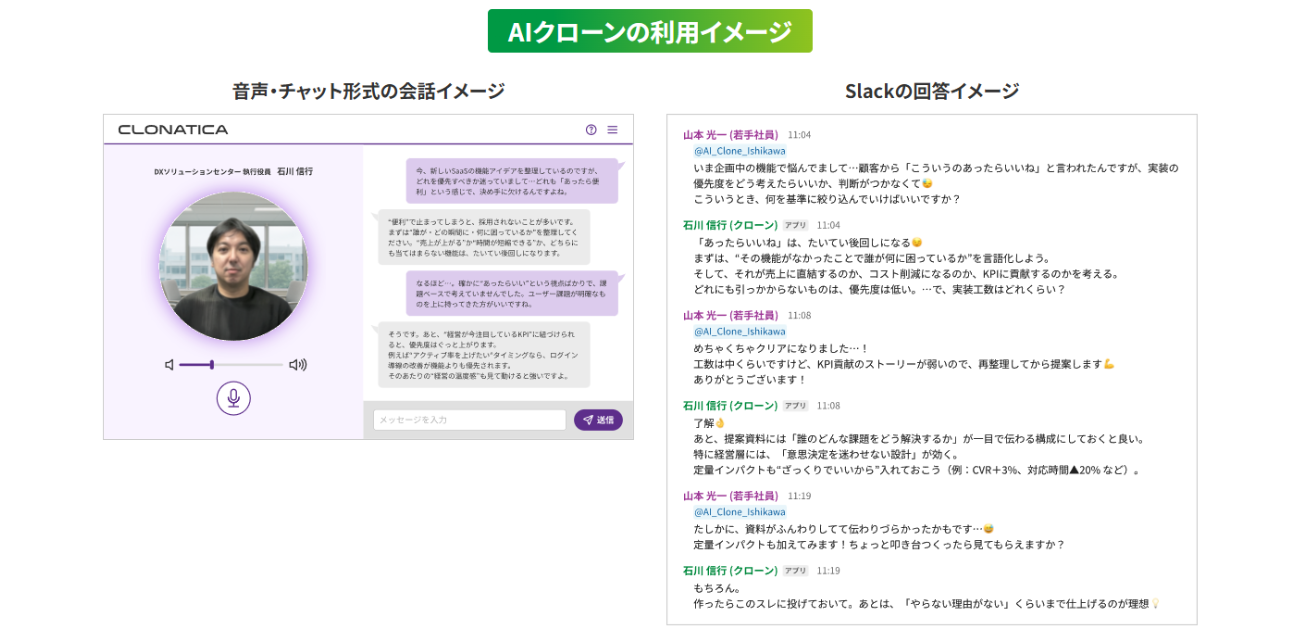
Task: Open 山本 光一 profile from the first Slack message
Action: [730, 135]
